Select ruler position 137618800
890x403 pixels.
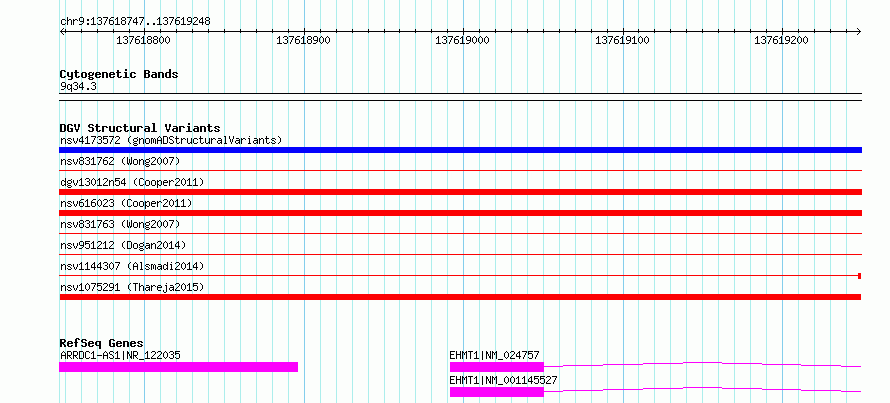click(x=143, y=40)
